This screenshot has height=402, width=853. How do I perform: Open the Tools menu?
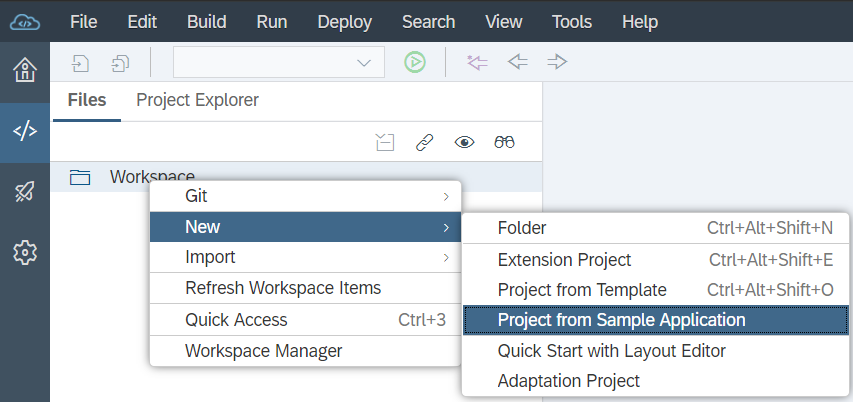click(x=572, y=22)
